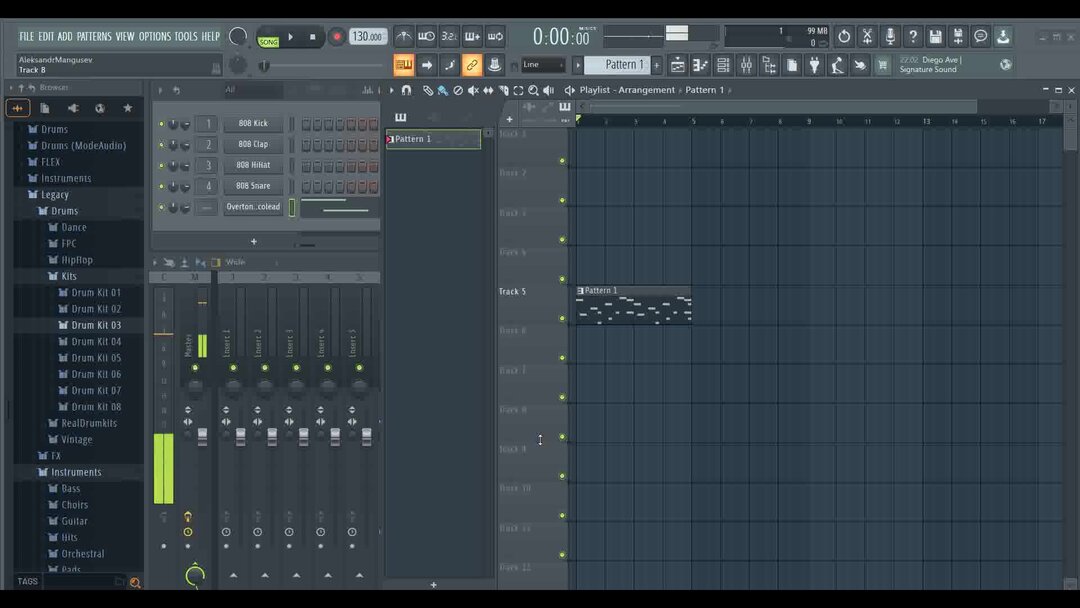The image size is (1080, 608).
Task: Mute the Overton colead channel LED
Action: pos(161,207)
